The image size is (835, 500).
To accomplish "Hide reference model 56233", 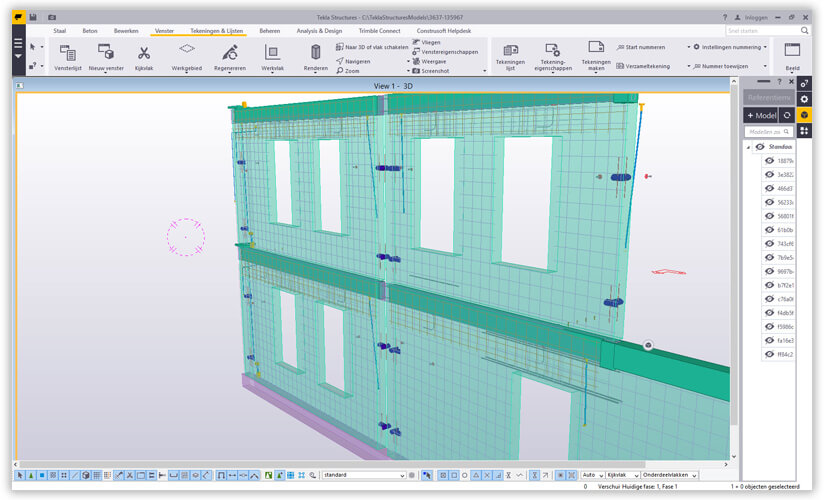I will coord(769,202).
